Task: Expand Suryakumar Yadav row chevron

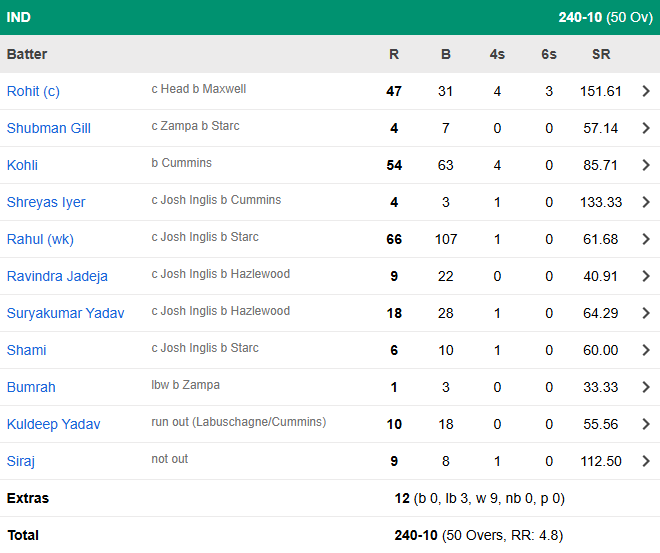Action: click(x=646, y=313)
